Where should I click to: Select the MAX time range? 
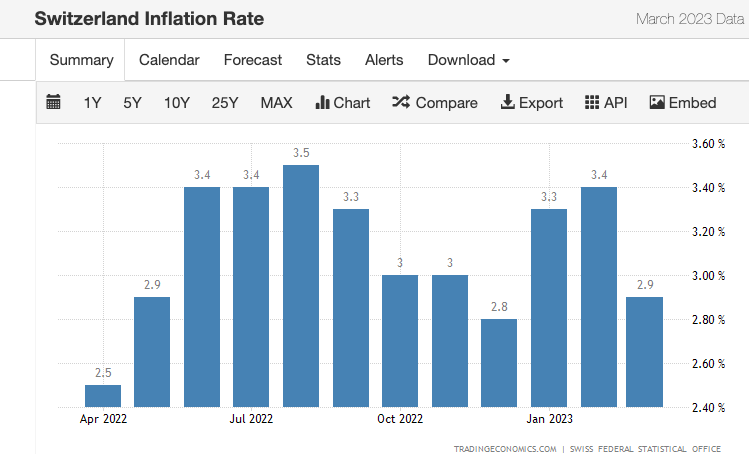[277, 103]
